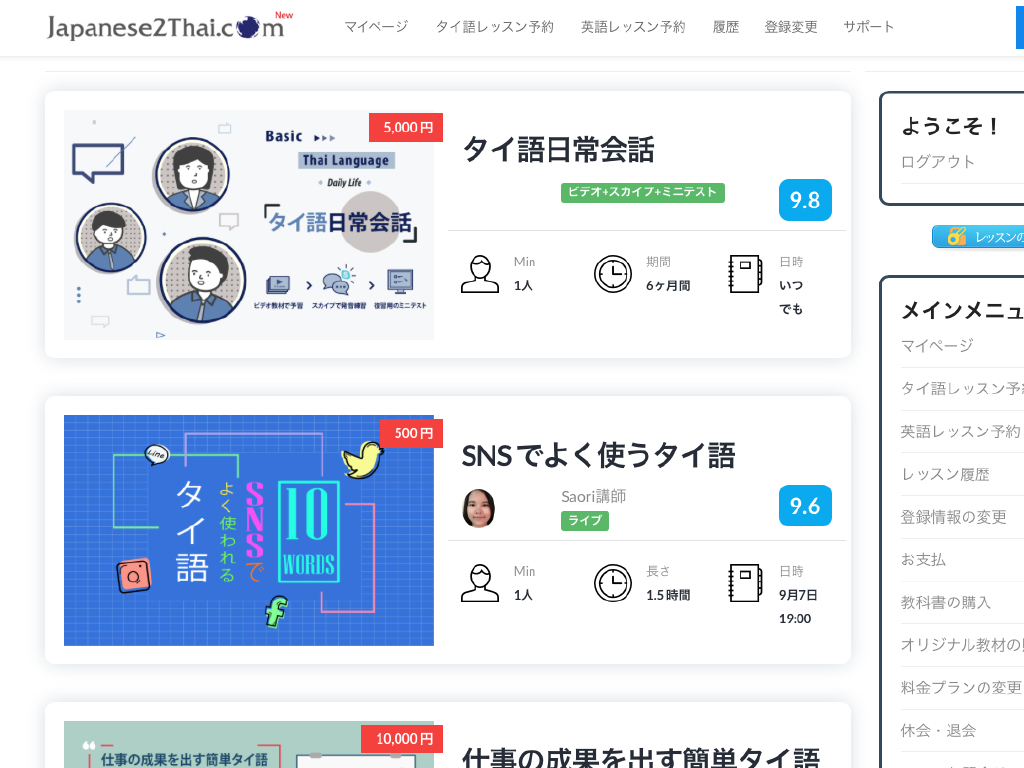Click the Saori講師 avatar photo
The width and height of the screenshot is (1024, 768).
point(479,507)
